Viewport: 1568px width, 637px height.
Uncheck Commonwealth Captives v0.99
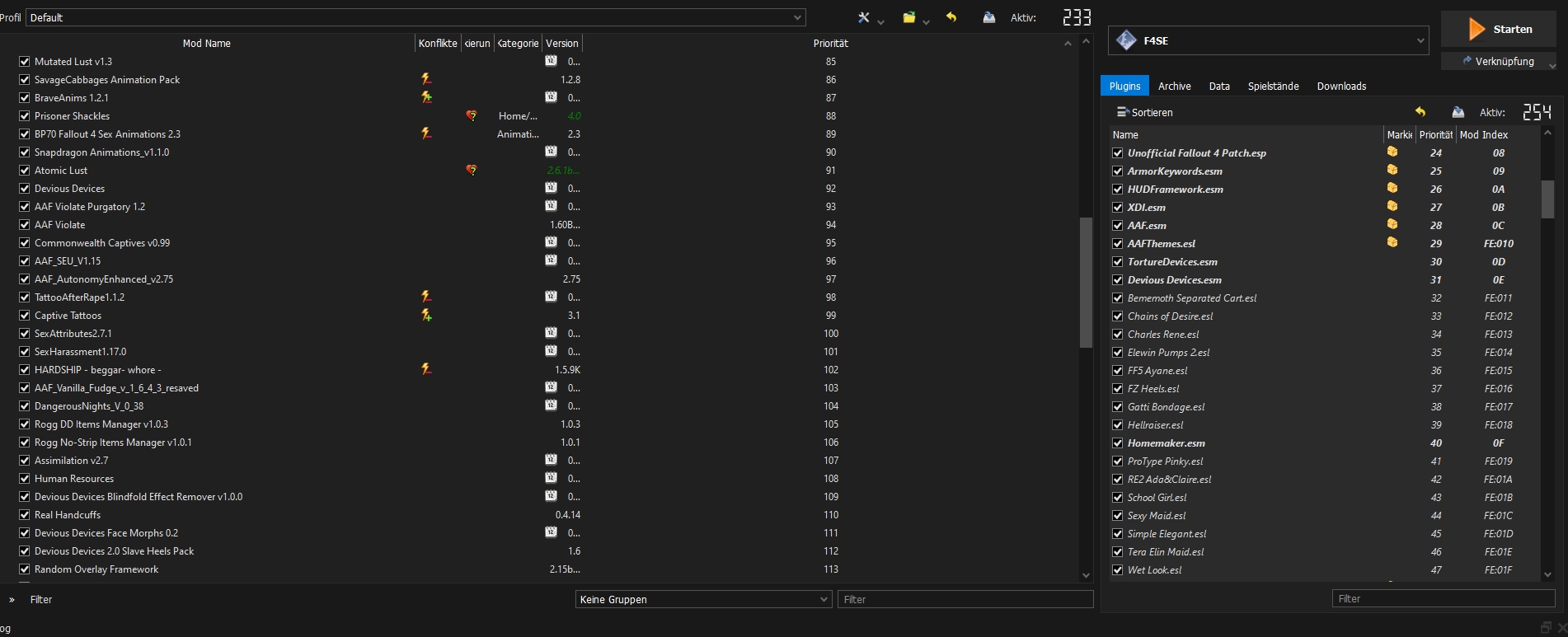pos(25,242)
